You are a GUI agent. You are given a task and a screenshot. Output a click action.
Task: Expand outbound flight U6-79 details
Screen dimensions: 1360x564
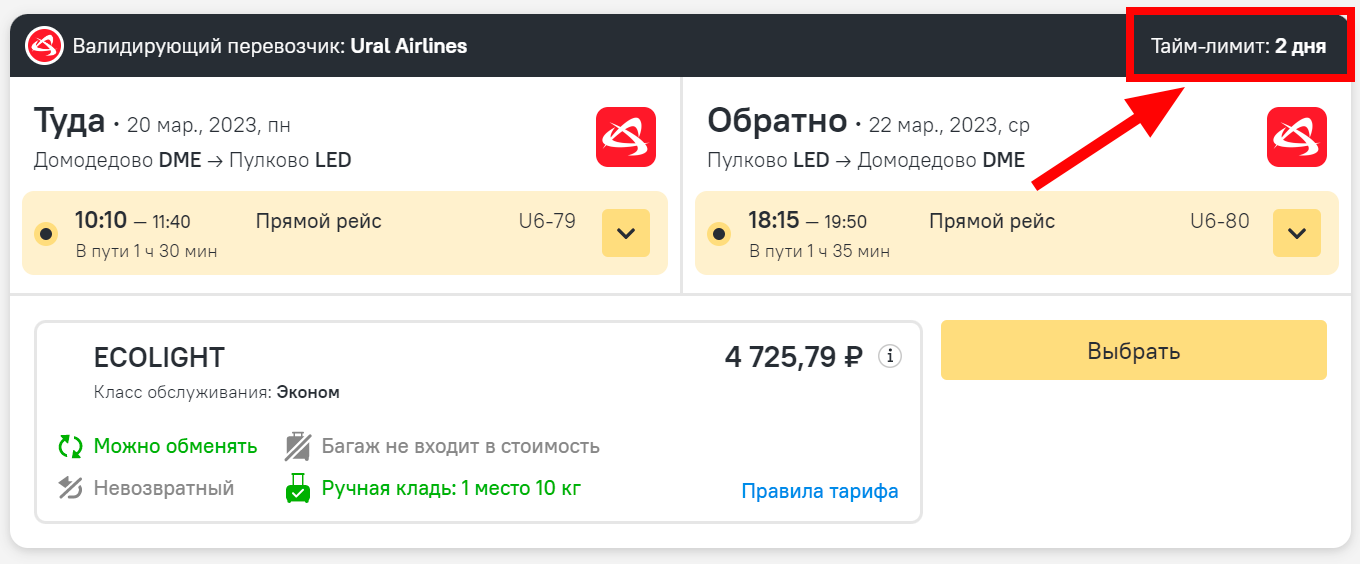[x=626, y=233]
